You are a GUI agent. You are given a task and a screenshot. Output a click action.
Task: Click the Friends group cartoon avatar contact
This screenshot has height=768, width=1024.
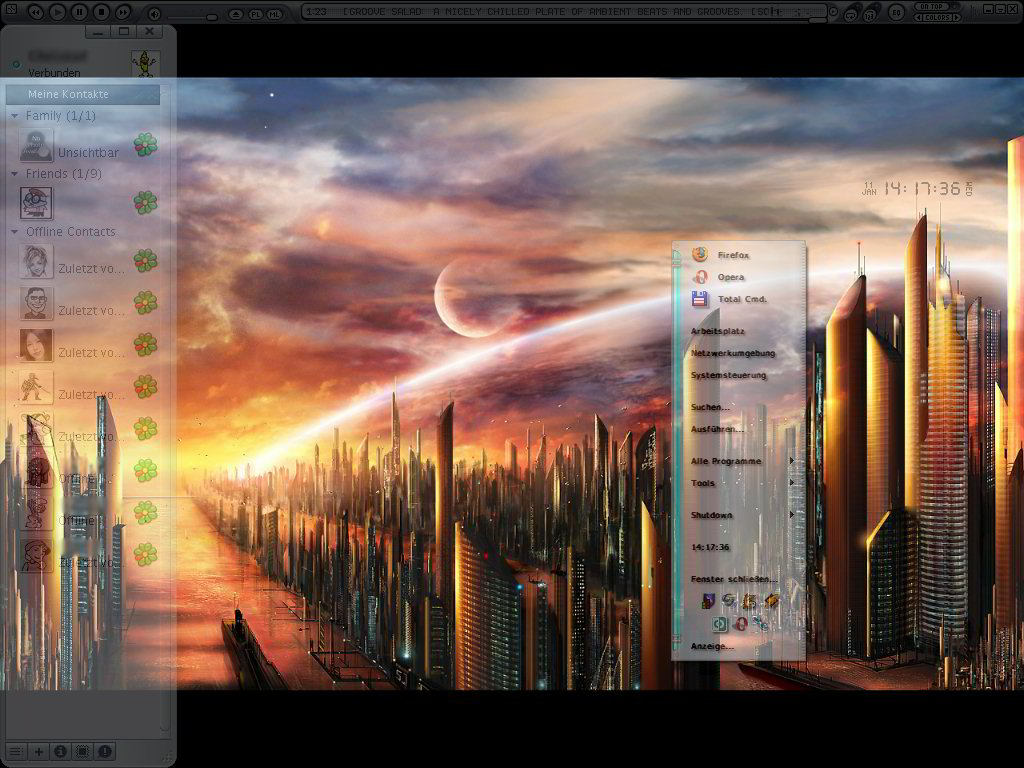point(36,203)
